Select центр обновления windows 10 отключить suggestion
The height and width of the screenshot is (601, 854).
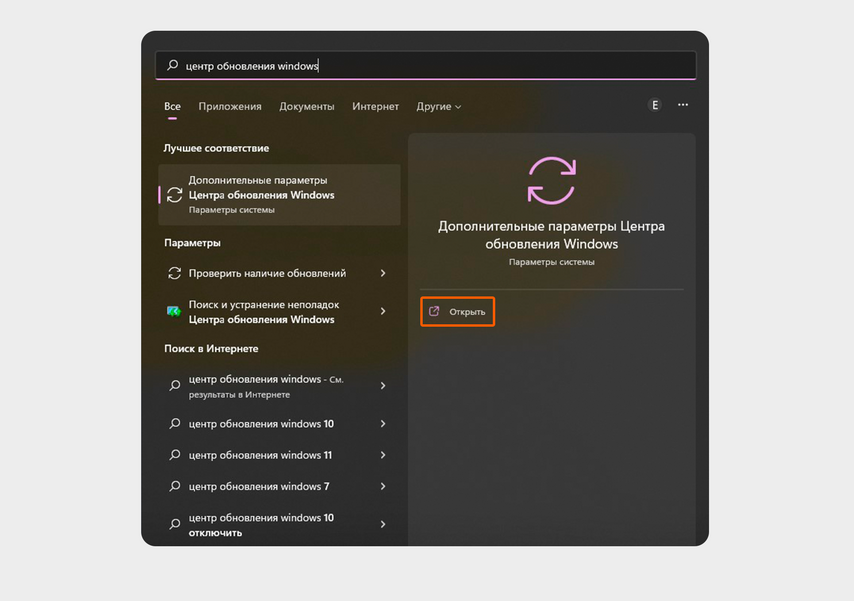(279, 525)
